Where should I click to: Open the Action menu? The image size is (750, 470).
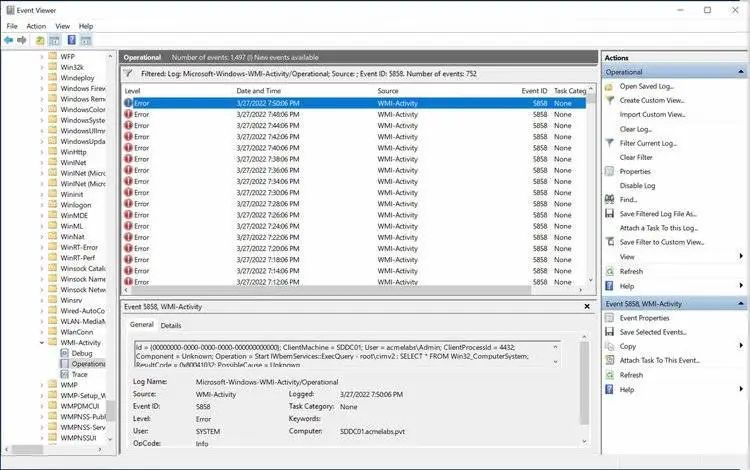[36, 25]
